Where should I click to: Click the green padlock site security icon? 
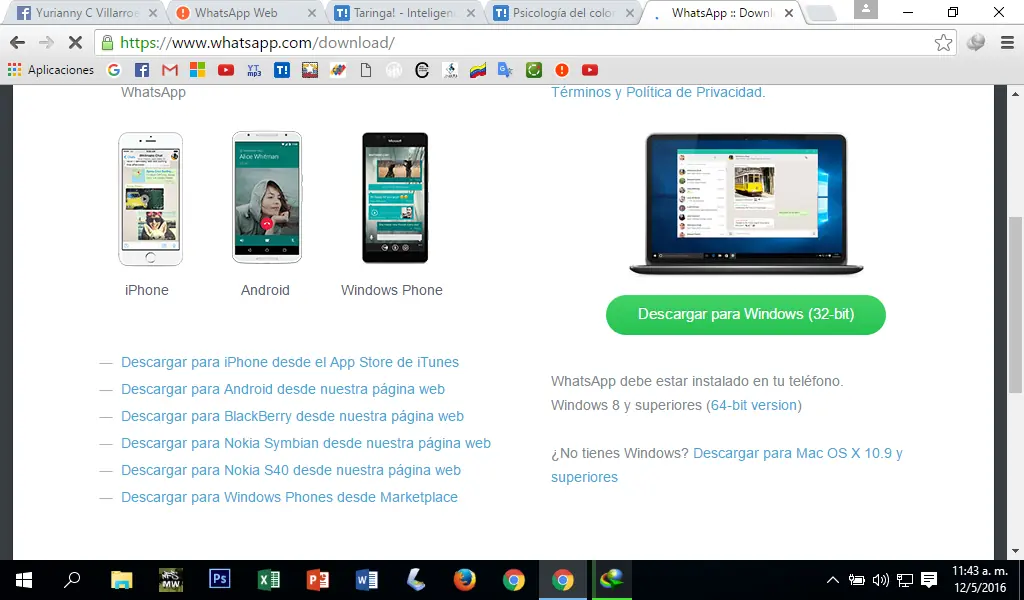[107, 42]
